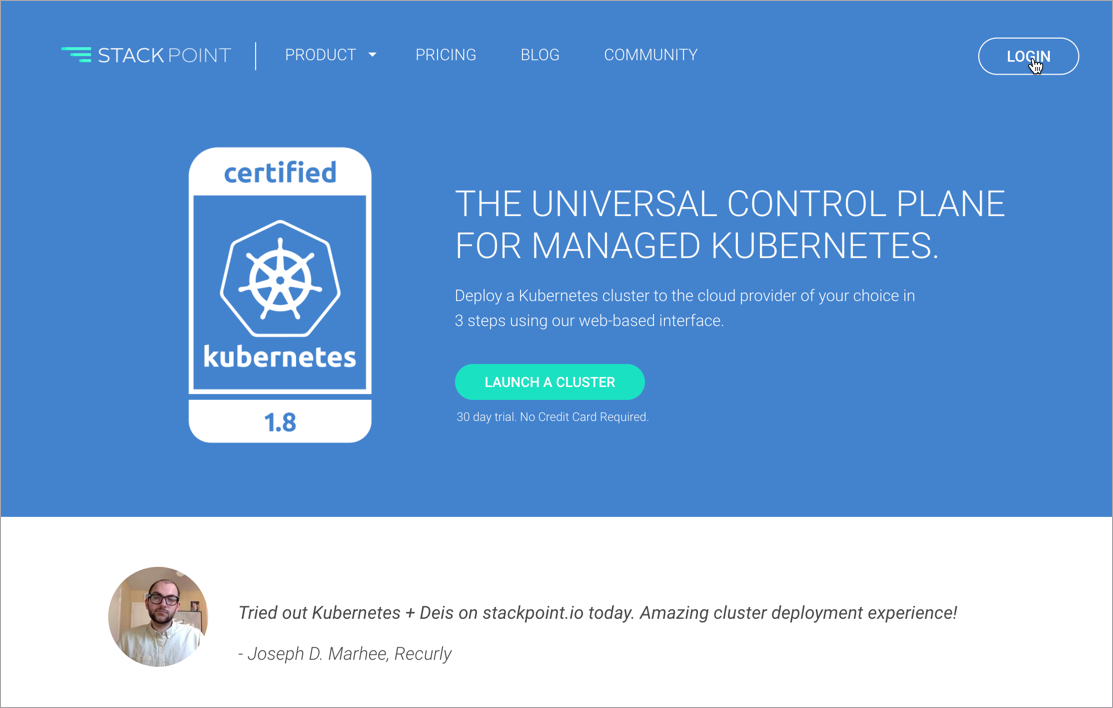Viewport: 1113px width, 708px height.
Task: Click the "Deploy a Kubernetes cluster" description text
Action: tap(685, 308)
